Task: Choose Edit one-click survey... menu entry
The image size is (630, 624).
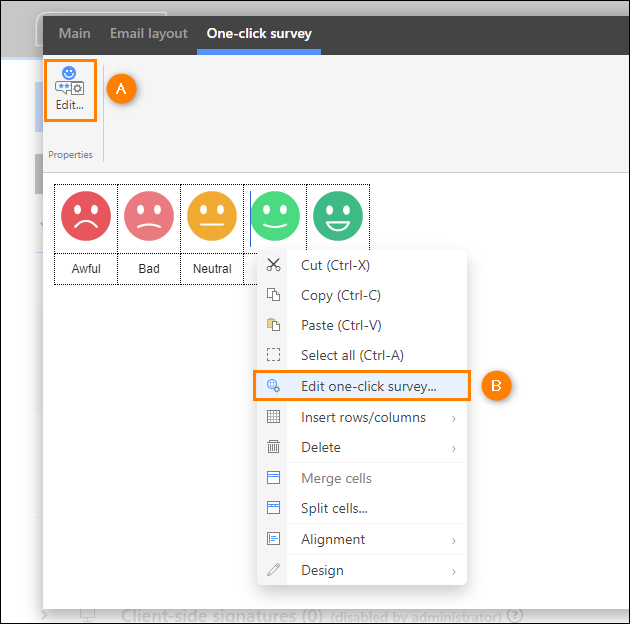Action: click(362, 386)
